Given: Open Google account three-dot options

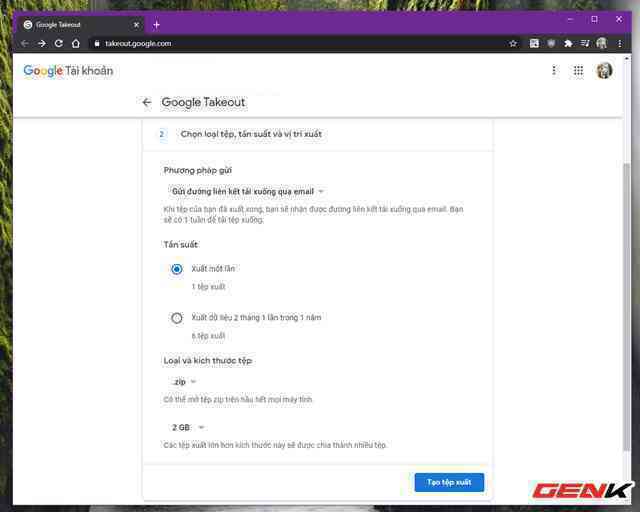Looking at the screenshot, I should tap(554, 71).
